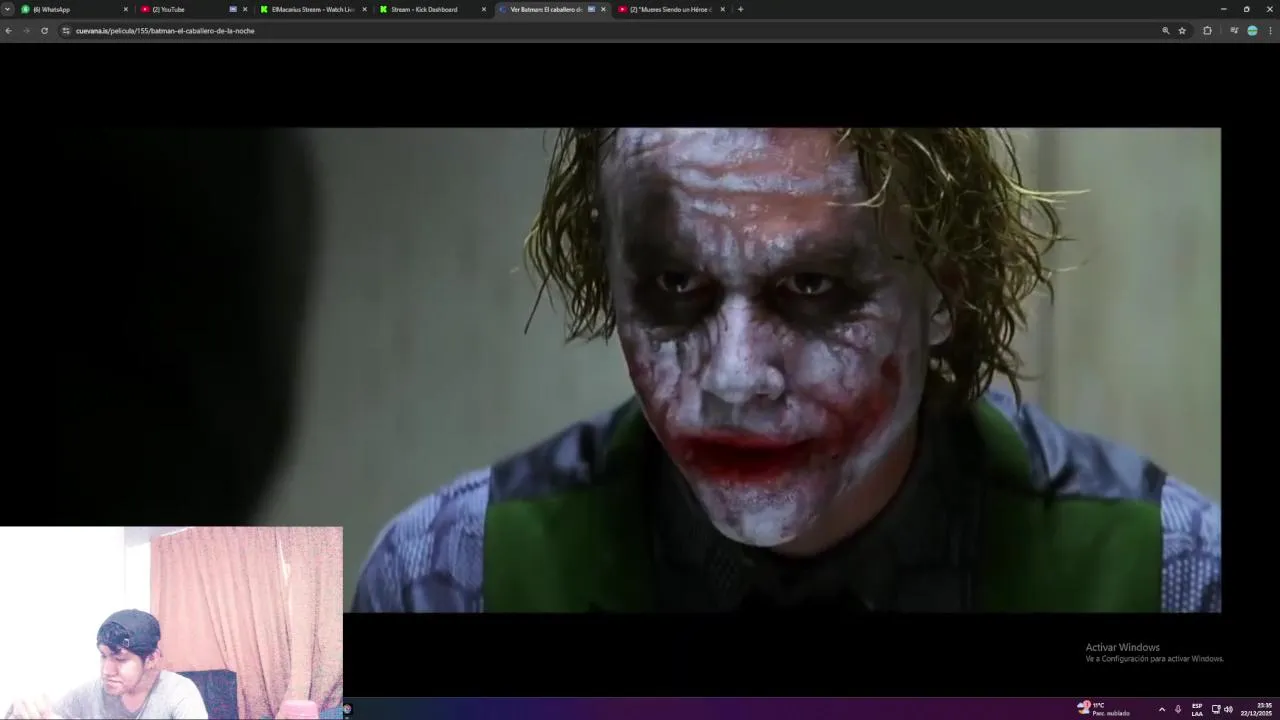The width and height of the screenshot is (1280, 720).
Task: Close the ElMacarius Stream tab
Action: pyautogui.click(x=364, y=9)
